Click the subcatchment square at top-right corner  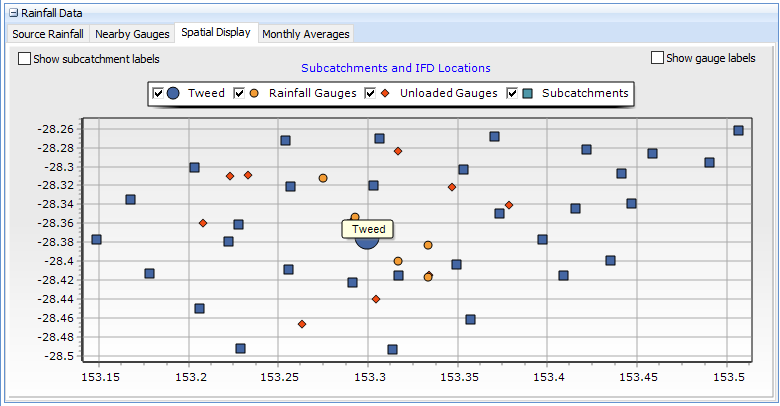(x=738, y=131)
